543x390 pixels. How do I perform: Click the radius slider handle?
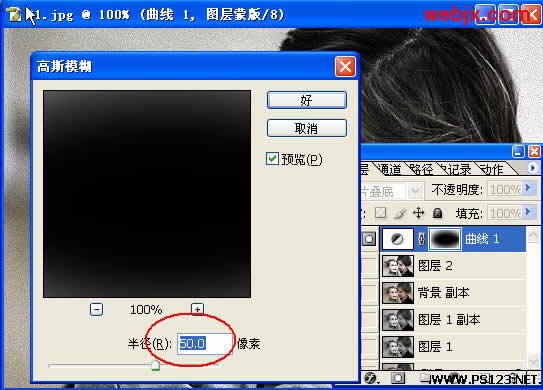(155, 365)
